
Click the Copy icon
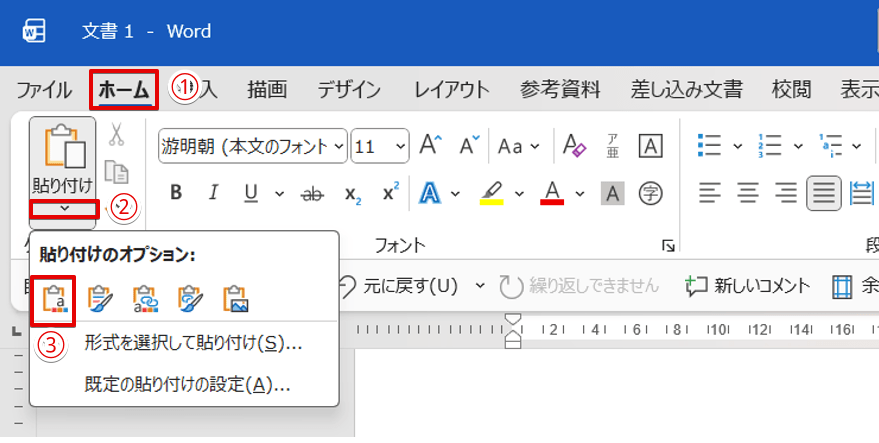117,172
